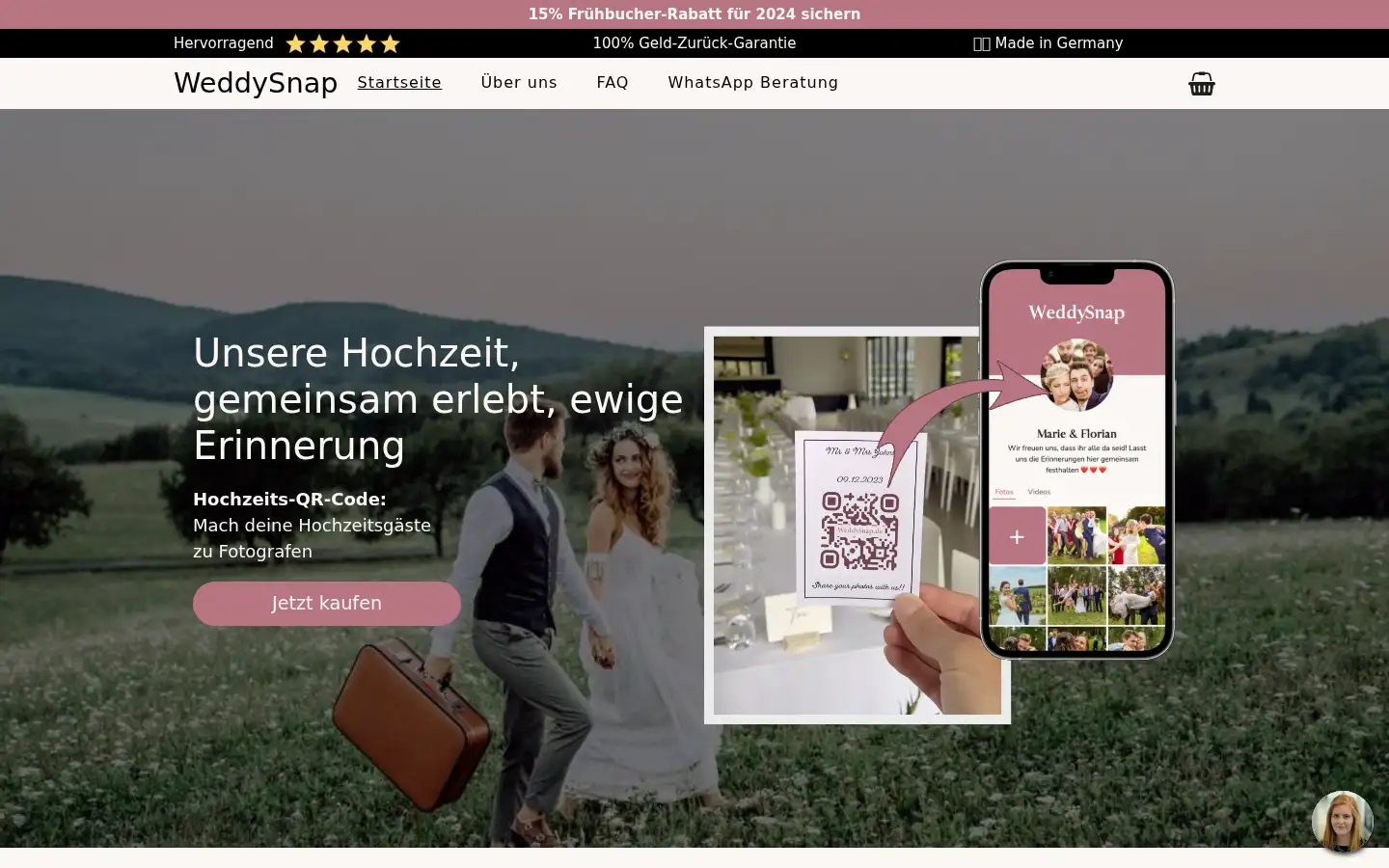Screen dimensions: 1389x868
Task: Click the Jetzt kaufen button
Action: coord(327,604)
